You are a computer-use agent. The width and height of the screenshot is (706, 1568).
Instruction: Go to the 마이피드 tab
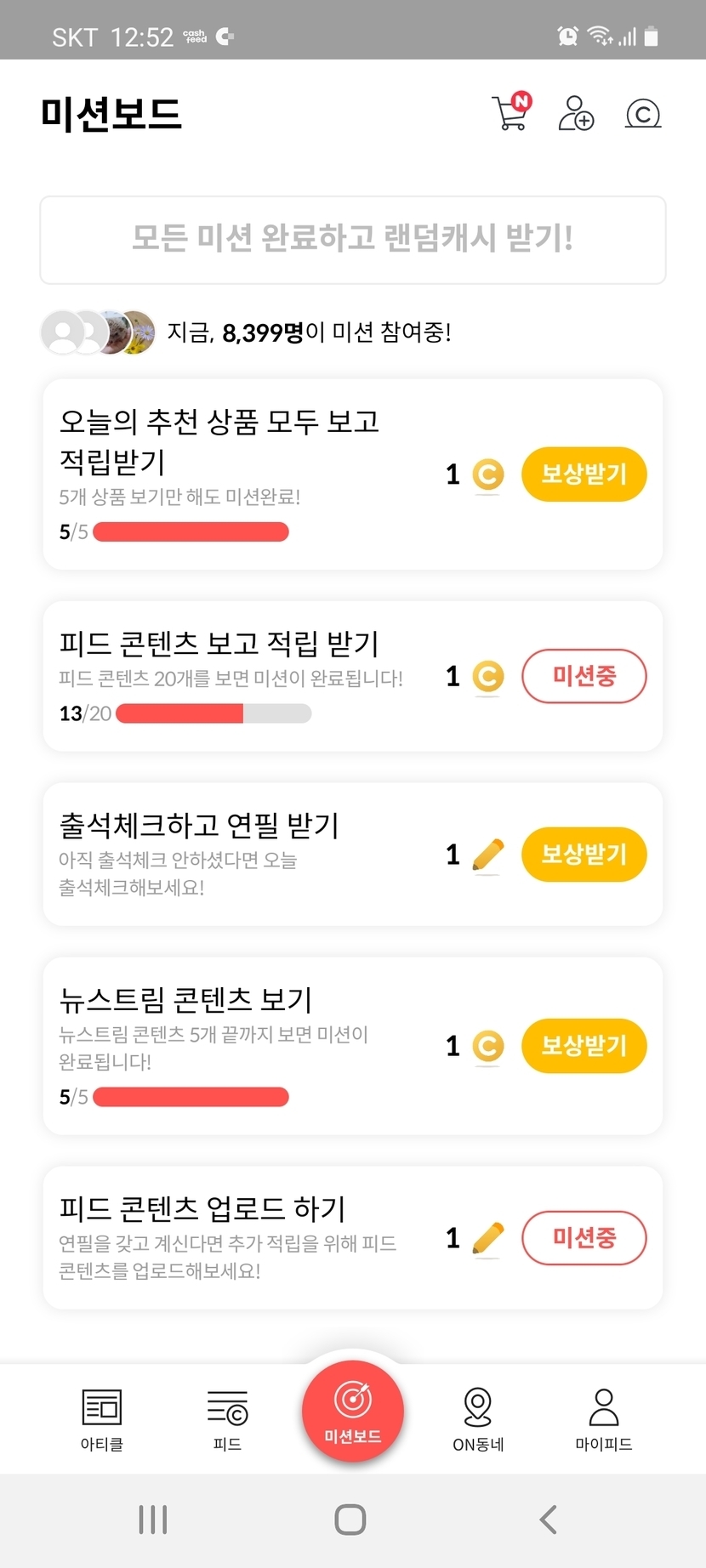coord(604,1419)
